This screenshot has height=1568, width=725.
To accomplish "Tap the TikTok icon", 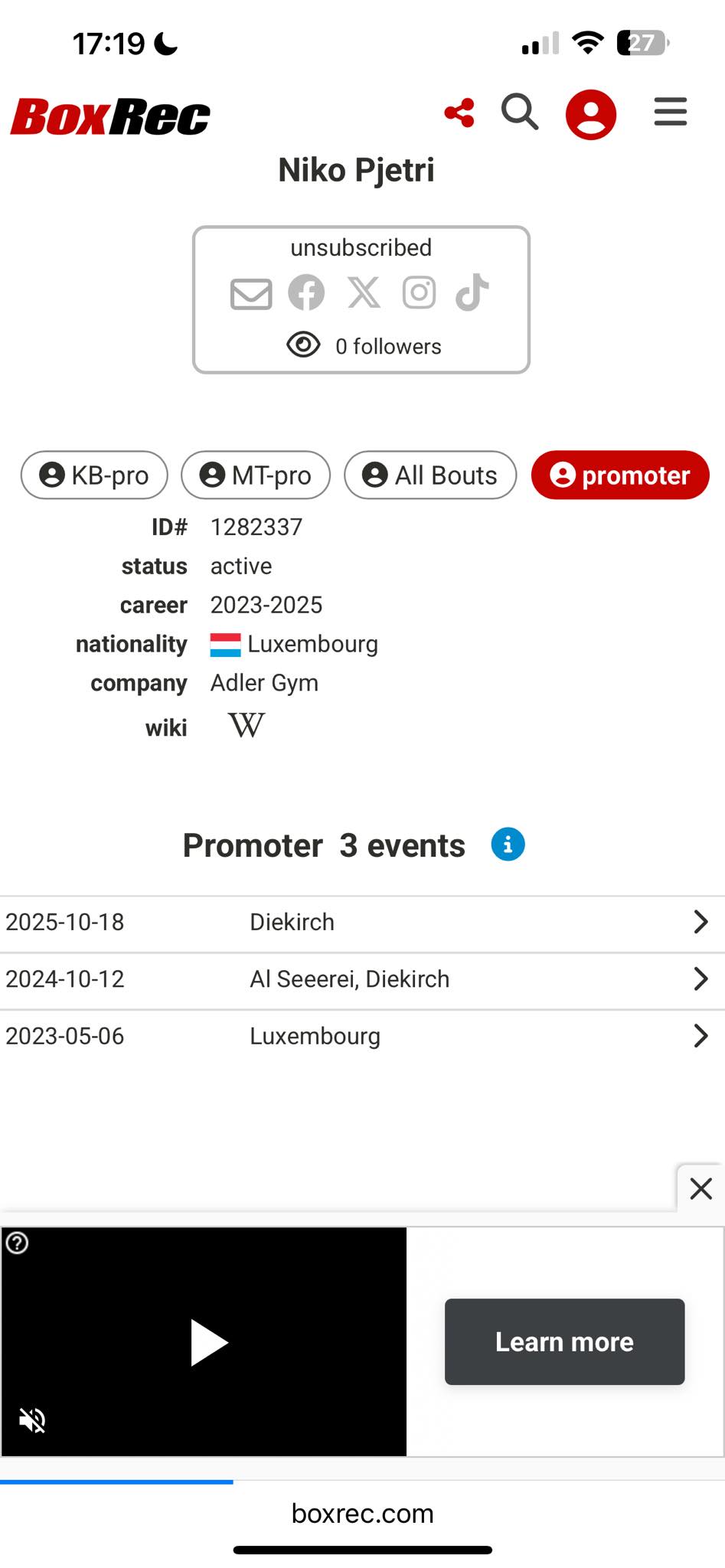I will (x=472, y=292).
